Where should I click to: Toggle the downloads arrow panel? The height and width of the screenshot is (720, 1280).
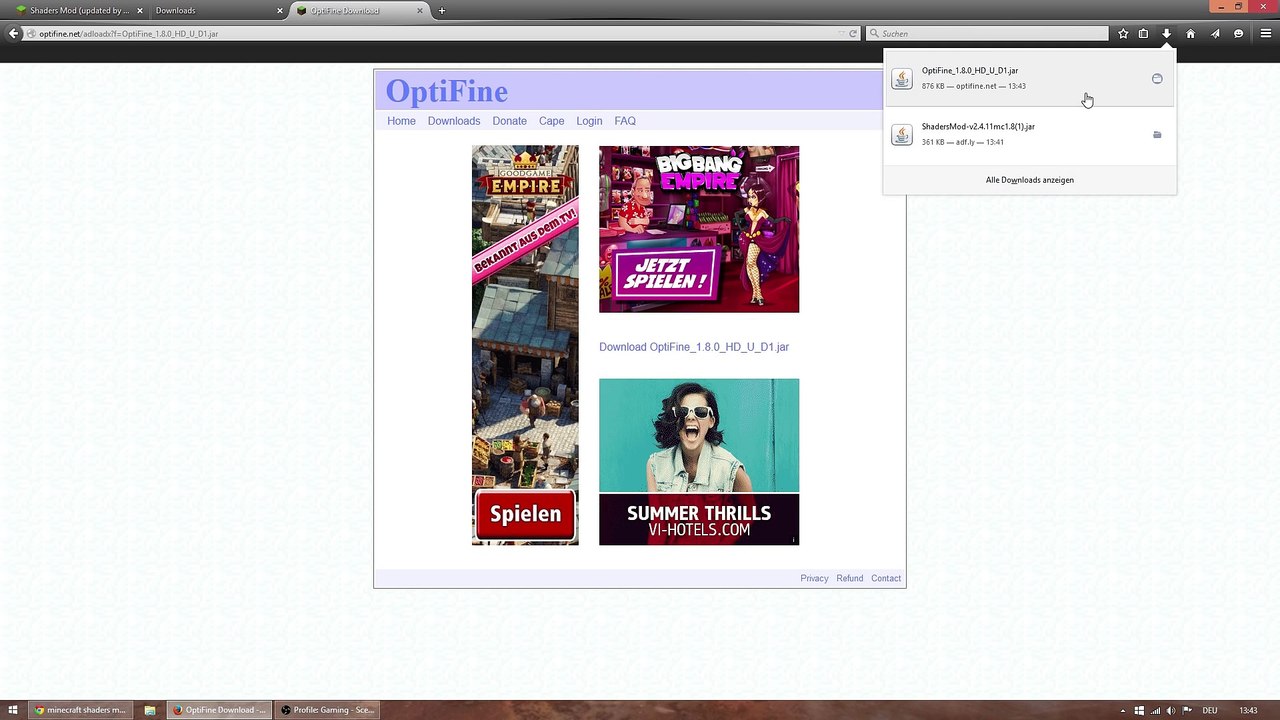point(1166,33)
